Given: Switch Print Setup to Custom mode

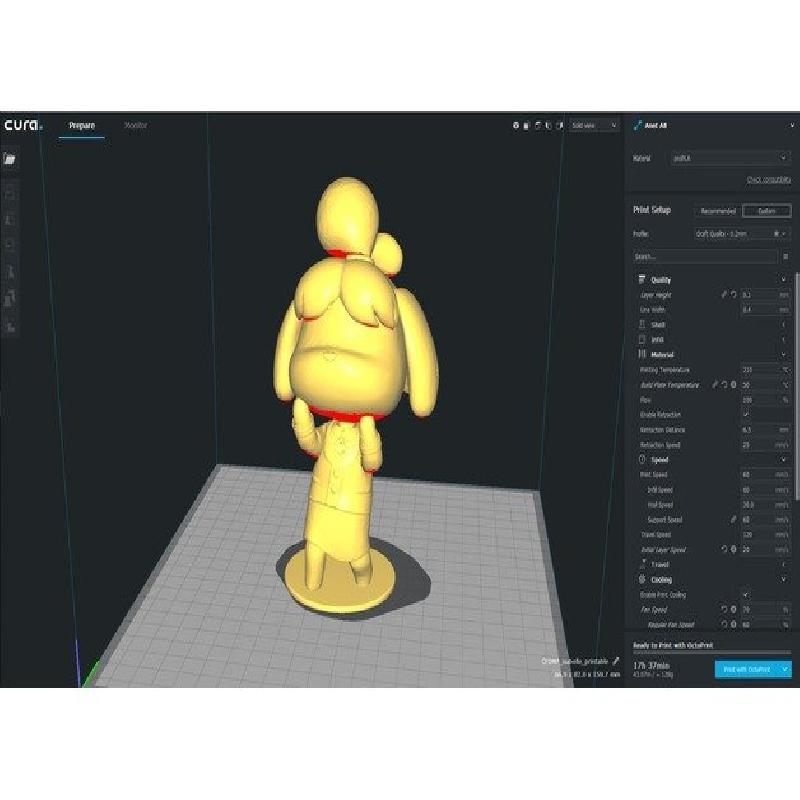Looking at the screenshot, I should [767, 211].
